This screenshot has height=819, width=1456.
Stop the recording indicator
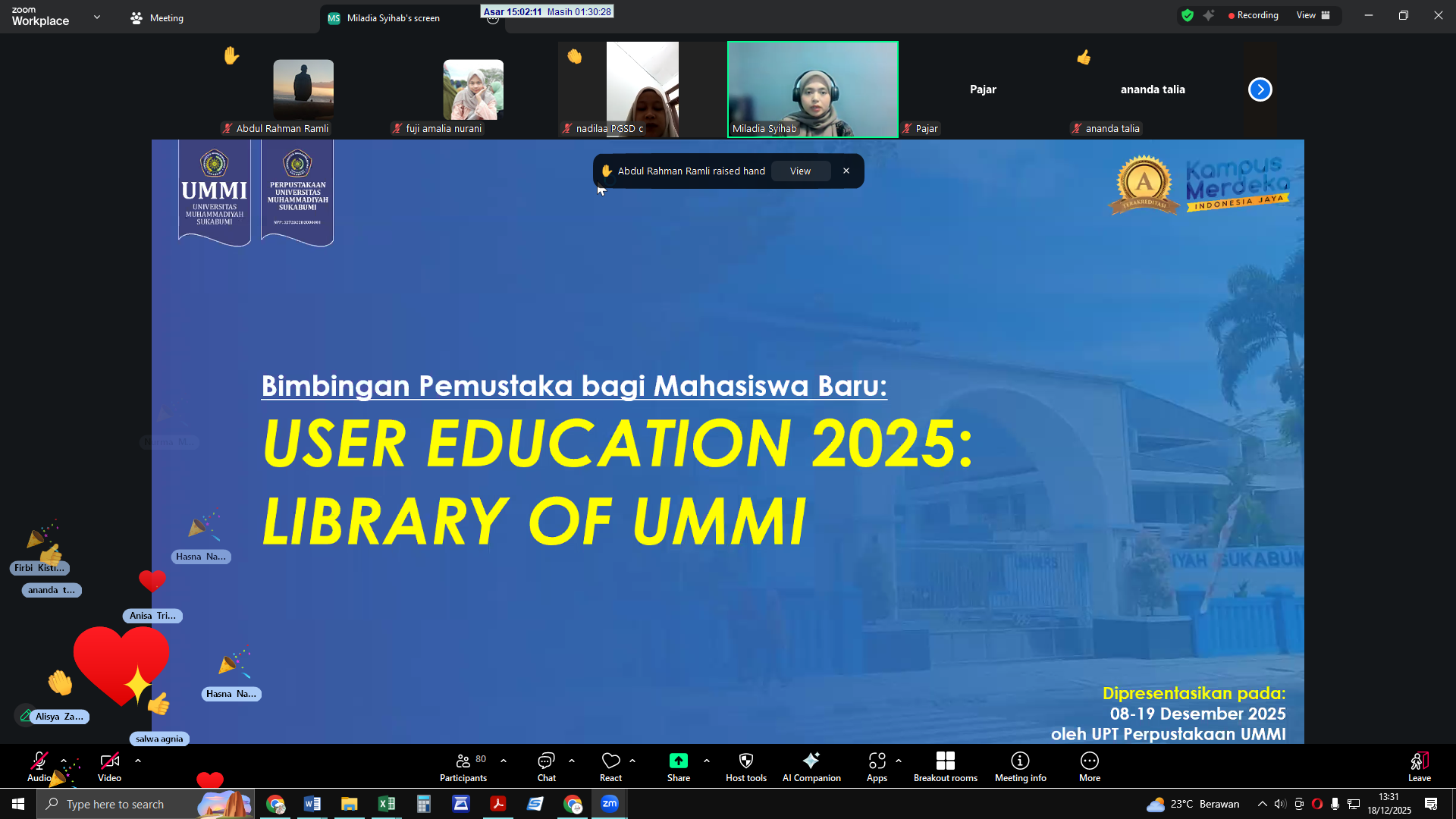point(1253,14)
